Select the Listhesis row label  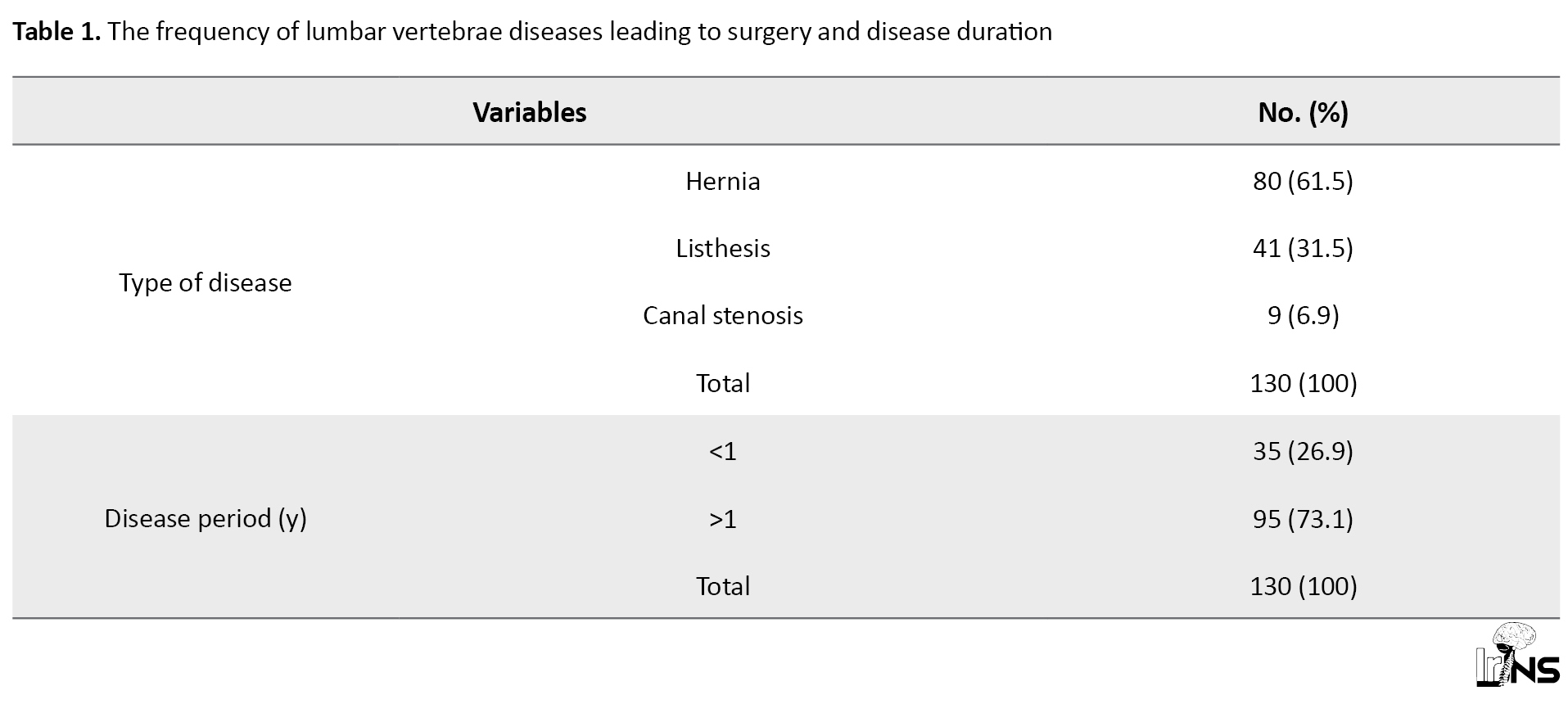pos(723,248)
